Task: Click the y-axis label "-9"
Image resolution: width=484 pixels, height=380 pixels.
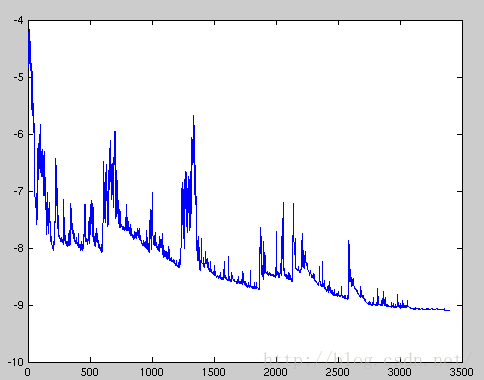Action: coord(18,305)
